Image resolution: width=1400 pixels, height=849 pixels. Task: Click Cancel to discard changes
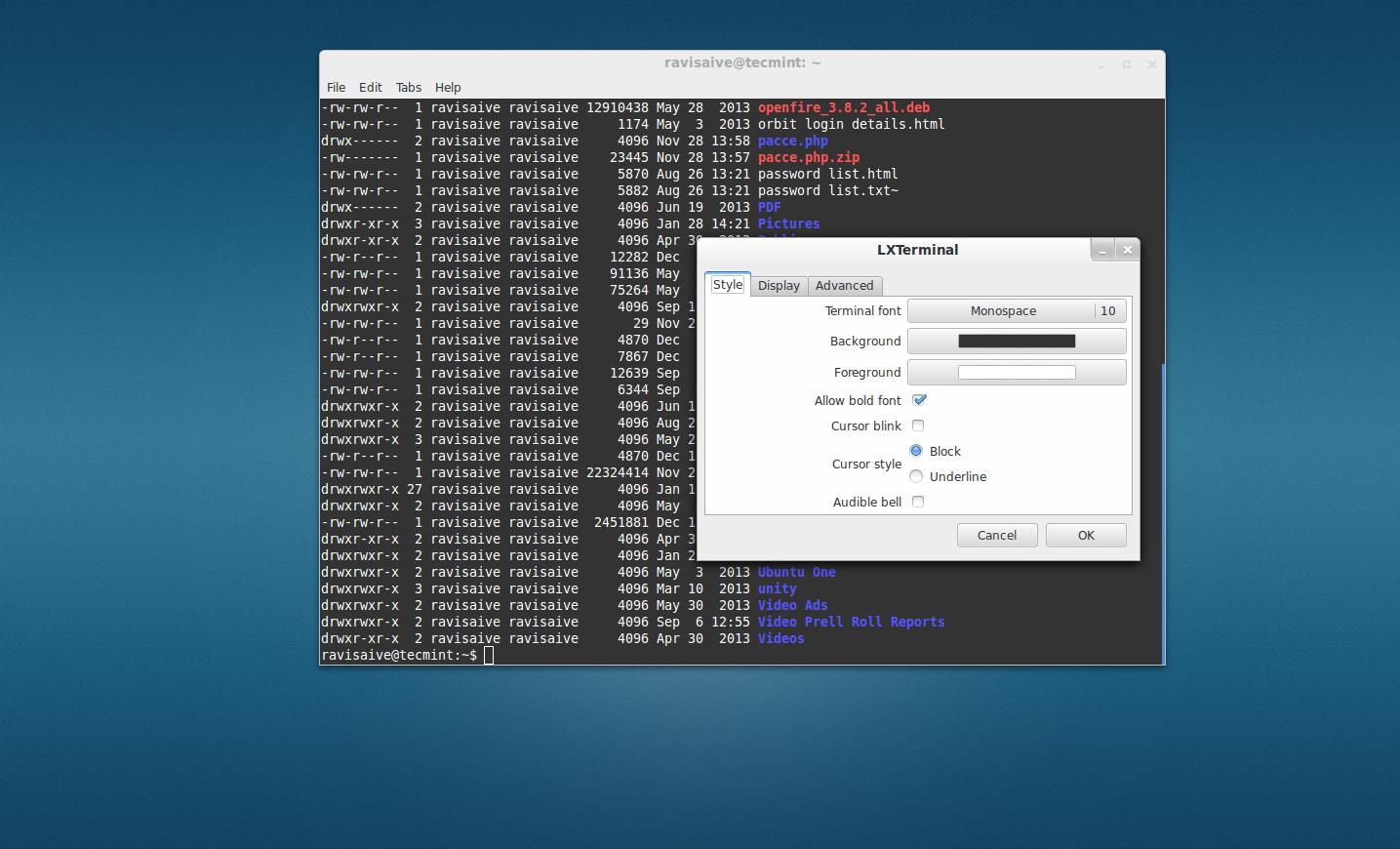pyautogui.click(x=996, y=535)
